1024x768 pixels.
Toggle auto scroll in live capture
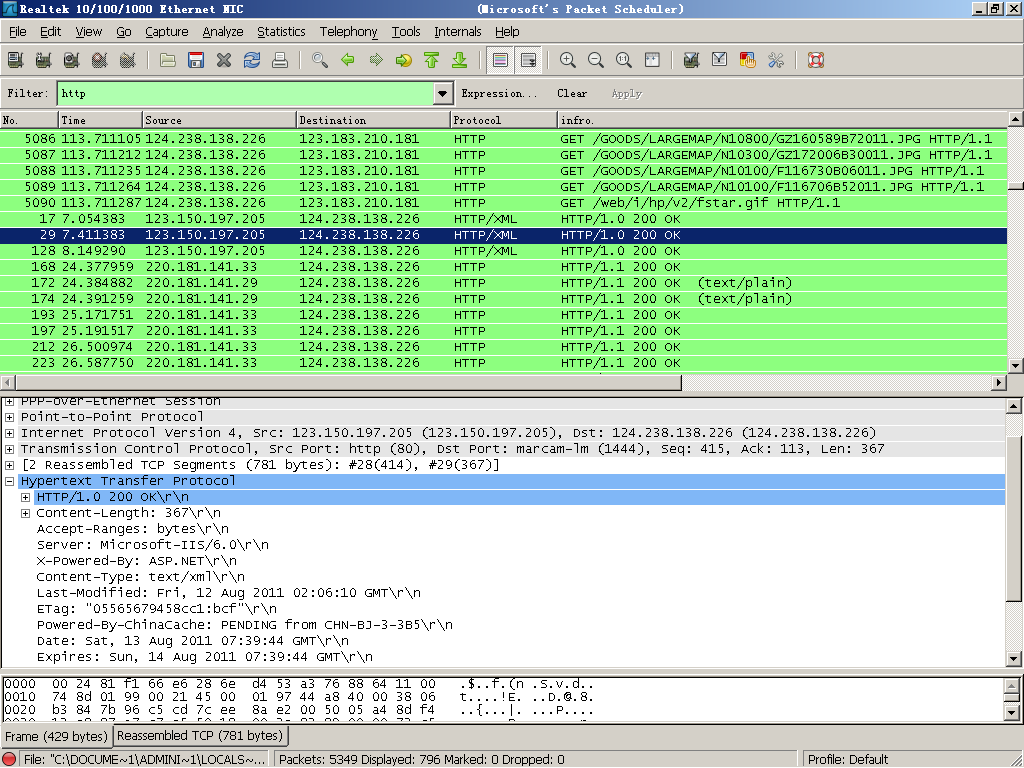528,60
